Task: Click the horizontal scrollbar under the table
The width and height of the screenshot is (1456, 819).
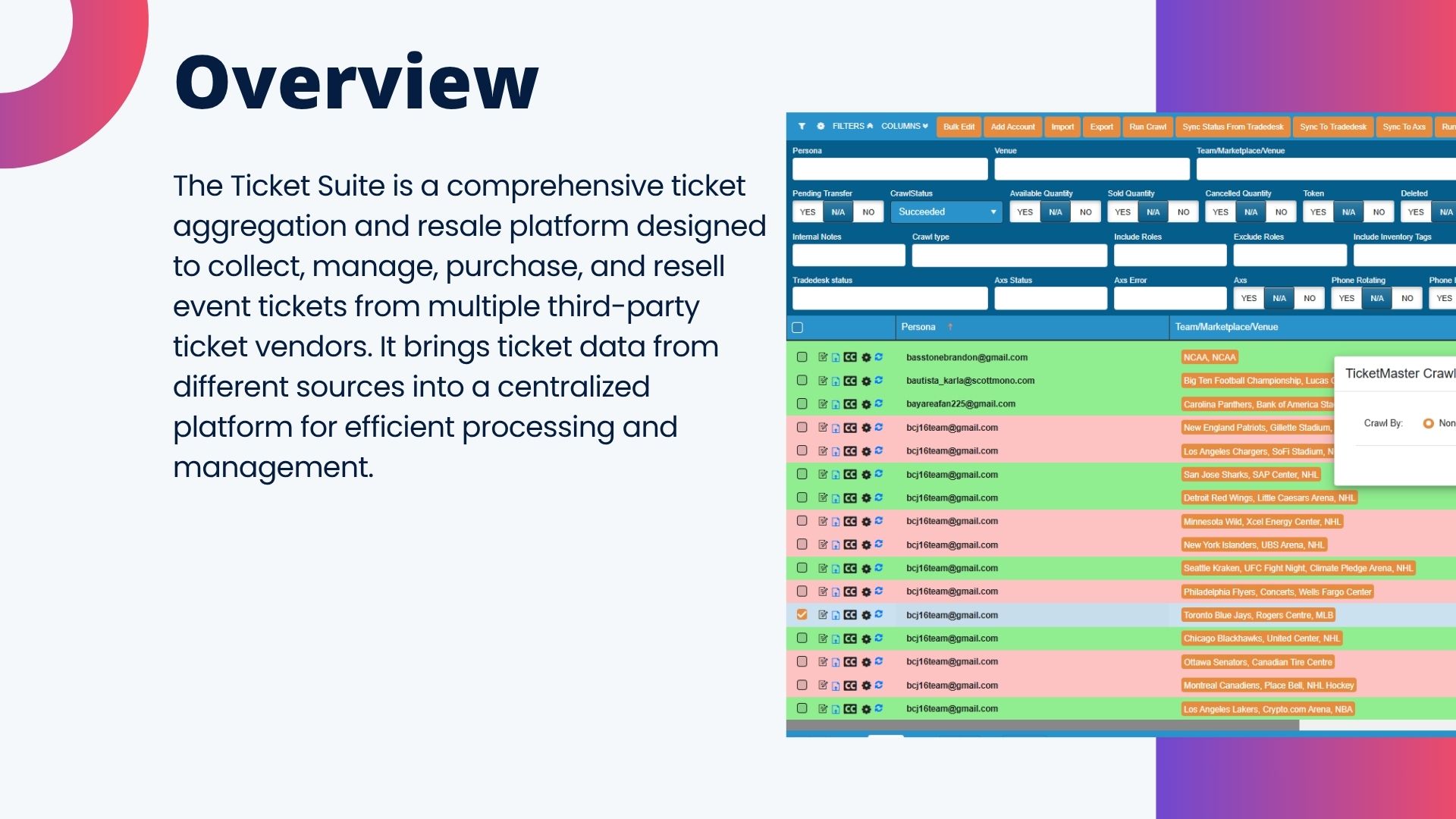Action: pyautogui.click(x=1043, y=726)
